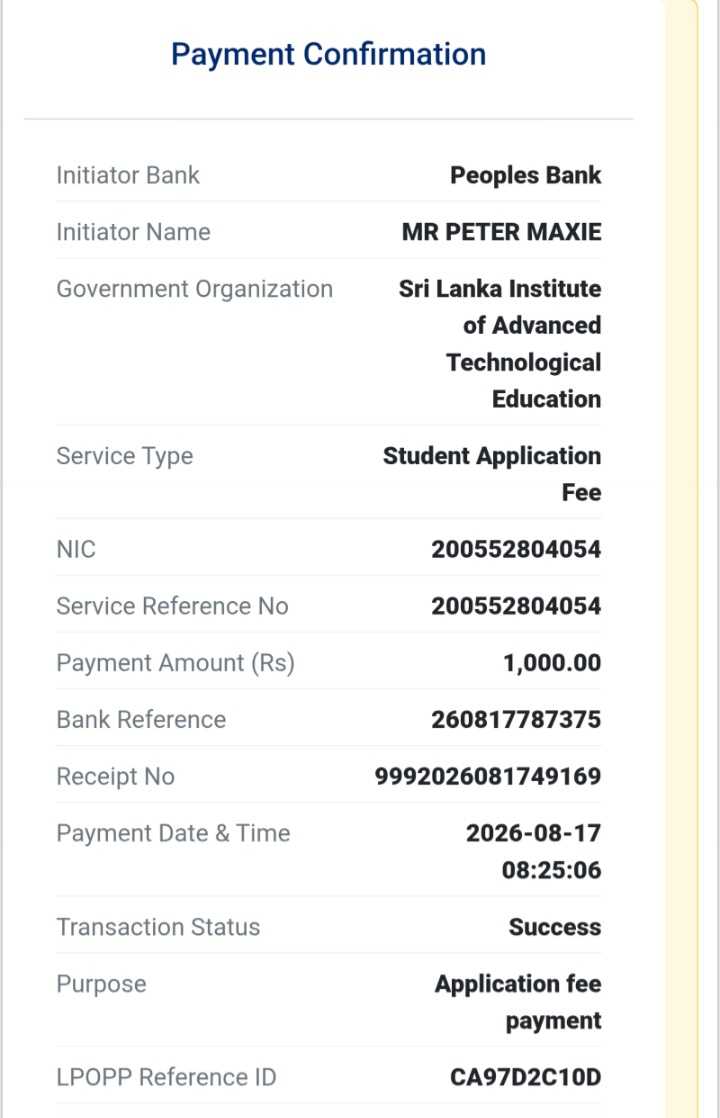Click the Bank Reference number 260817787375
This screenshot has width=720, height=1118.
pos(516,719)
